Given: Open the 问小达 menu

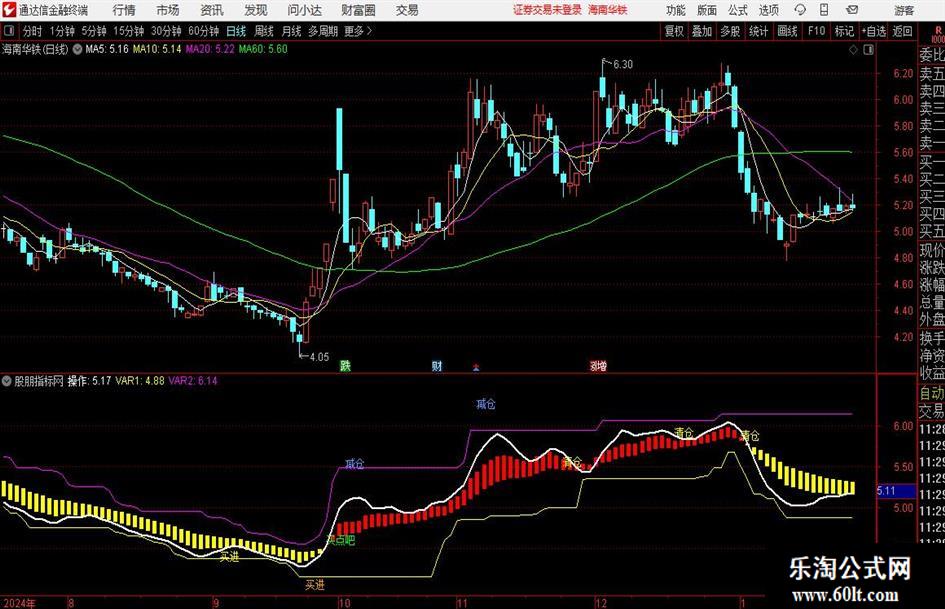Looking at the screenshot, I should 304,10.
